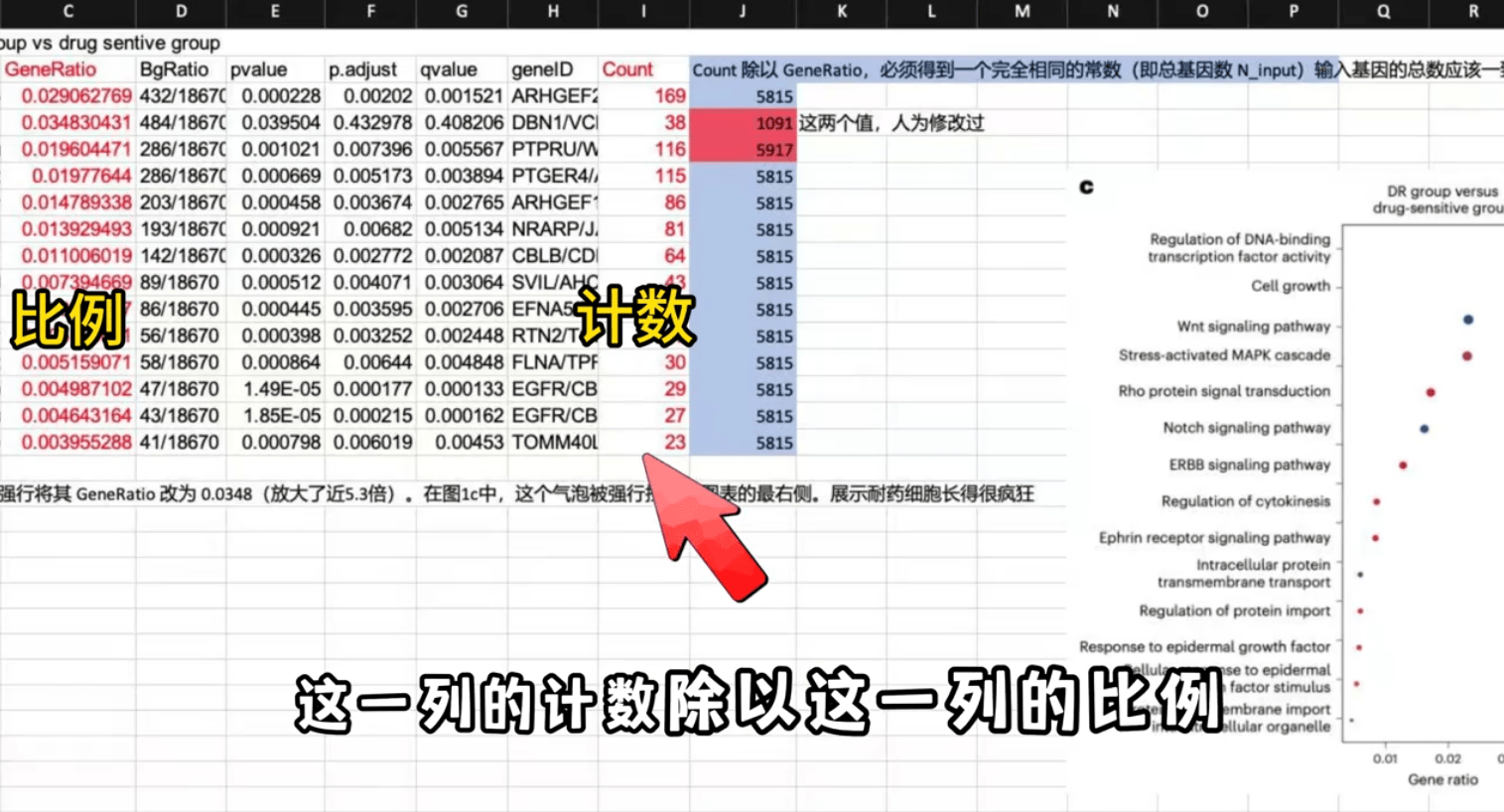
Task: Select column header Q
Action: pos(1383,14)
